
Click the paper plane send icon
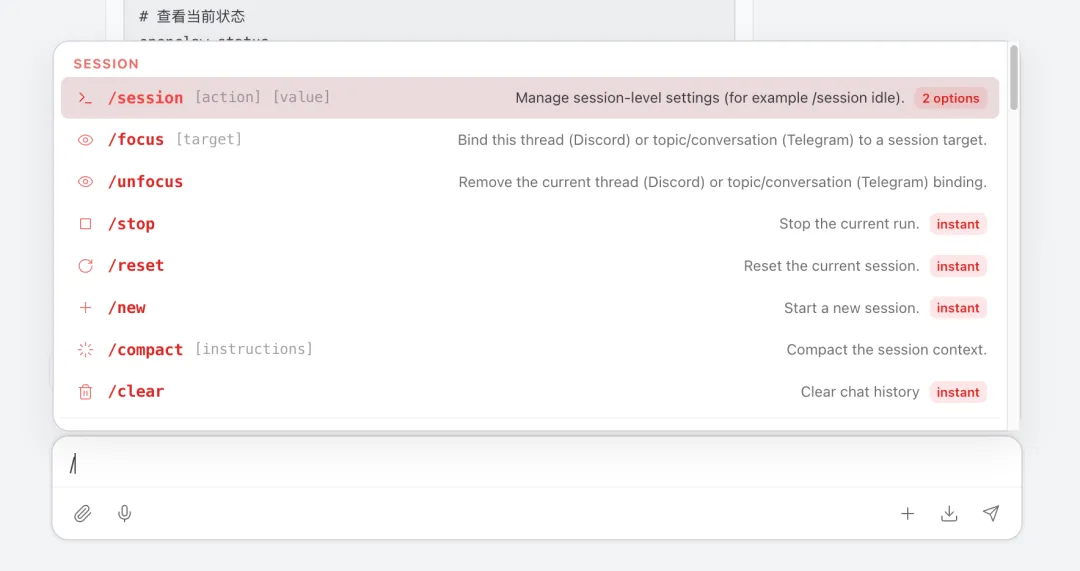click(991, 514)
